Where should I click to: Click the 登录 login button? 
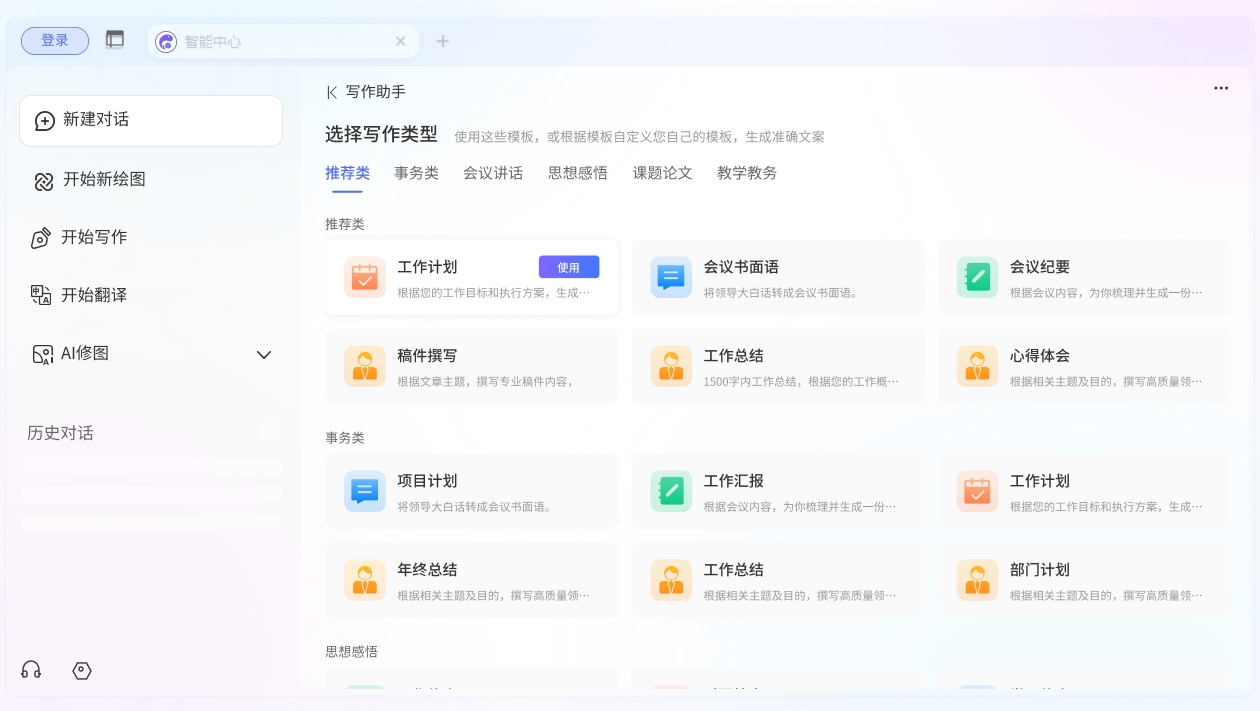click(55, 41)
